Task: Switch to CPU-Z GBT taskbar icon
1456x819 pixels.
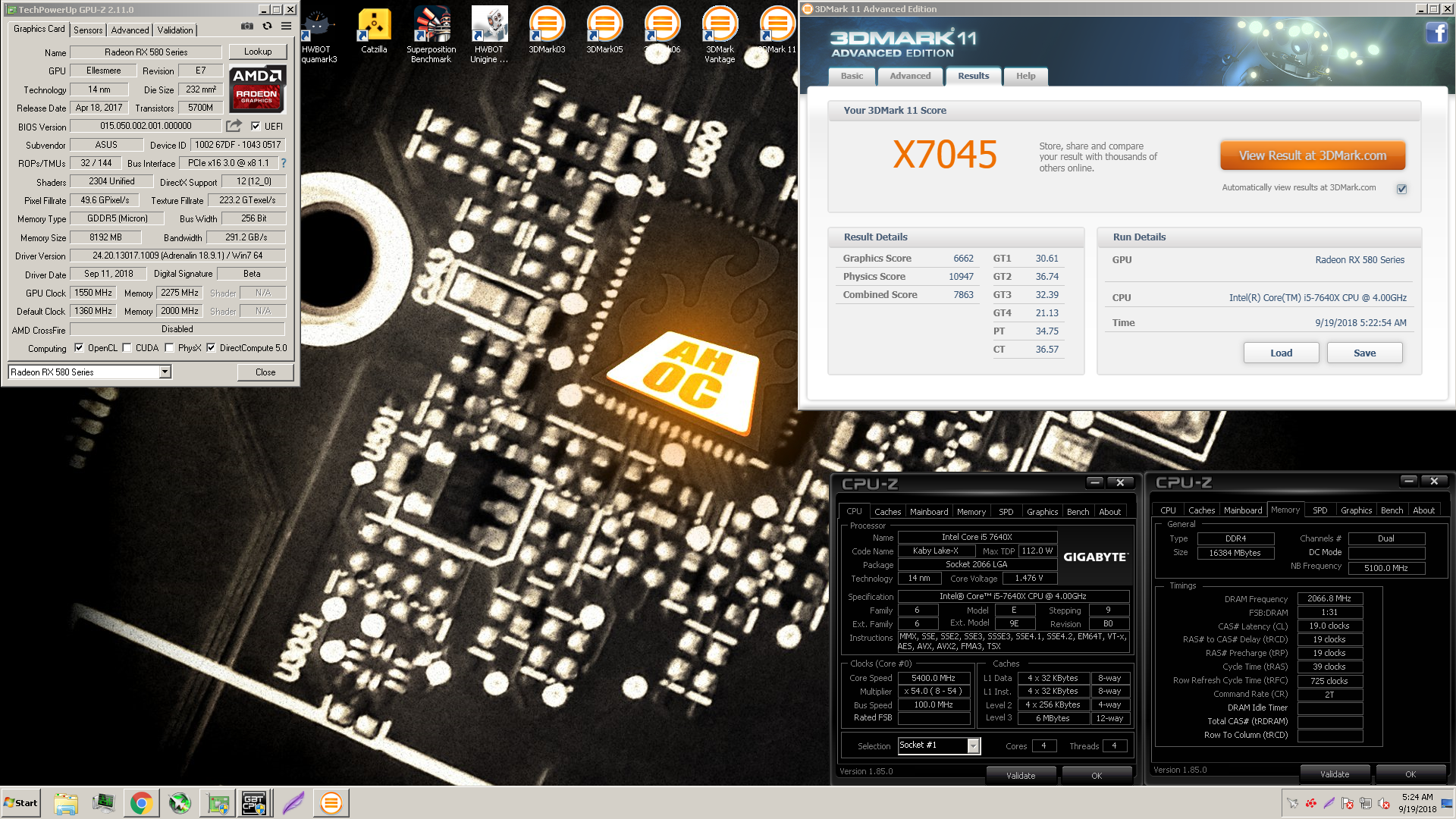Action: [254, 803]
